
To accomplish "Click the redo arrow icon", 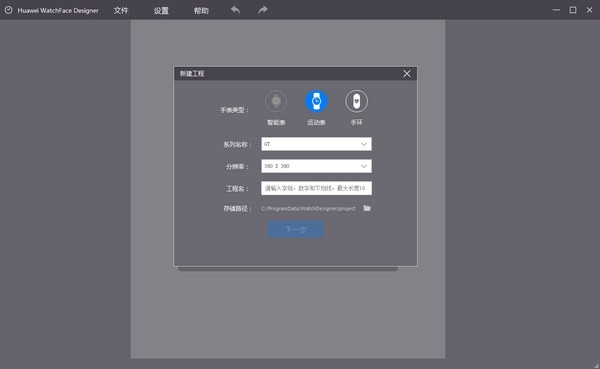I will pyautogui.click(x=262, y=10).
